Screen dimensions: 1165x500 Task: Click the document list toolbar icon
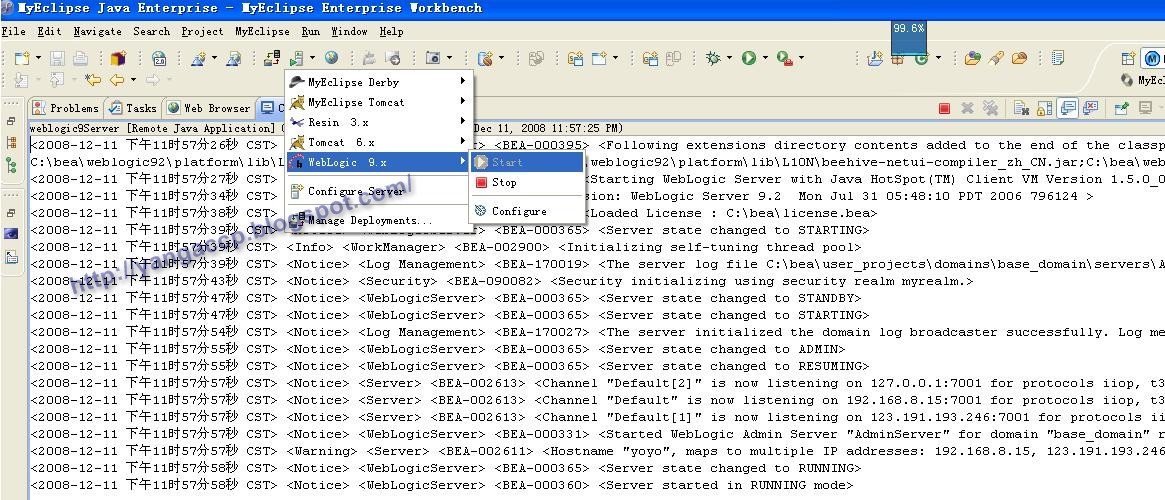[1058, 58]
